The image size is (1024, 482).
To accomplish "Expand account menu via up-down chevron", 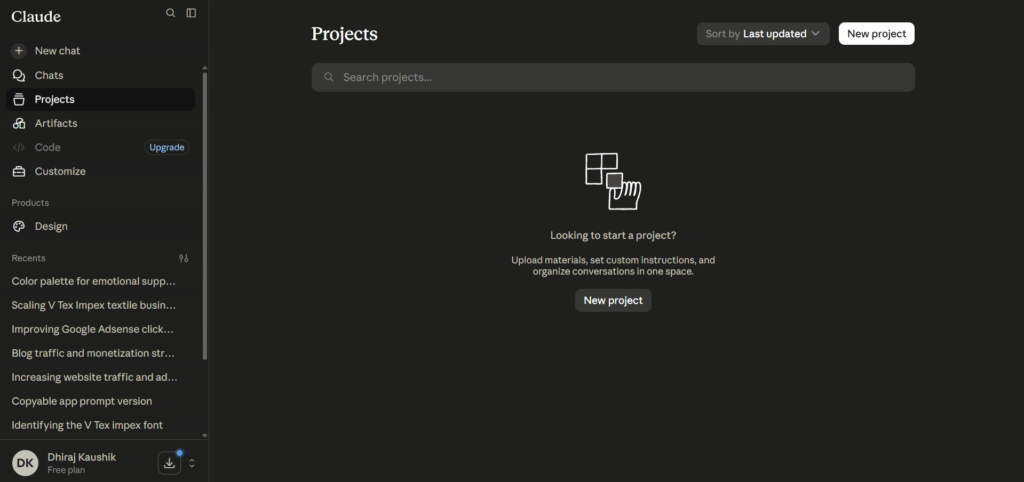I will click(x=192, y=463).
